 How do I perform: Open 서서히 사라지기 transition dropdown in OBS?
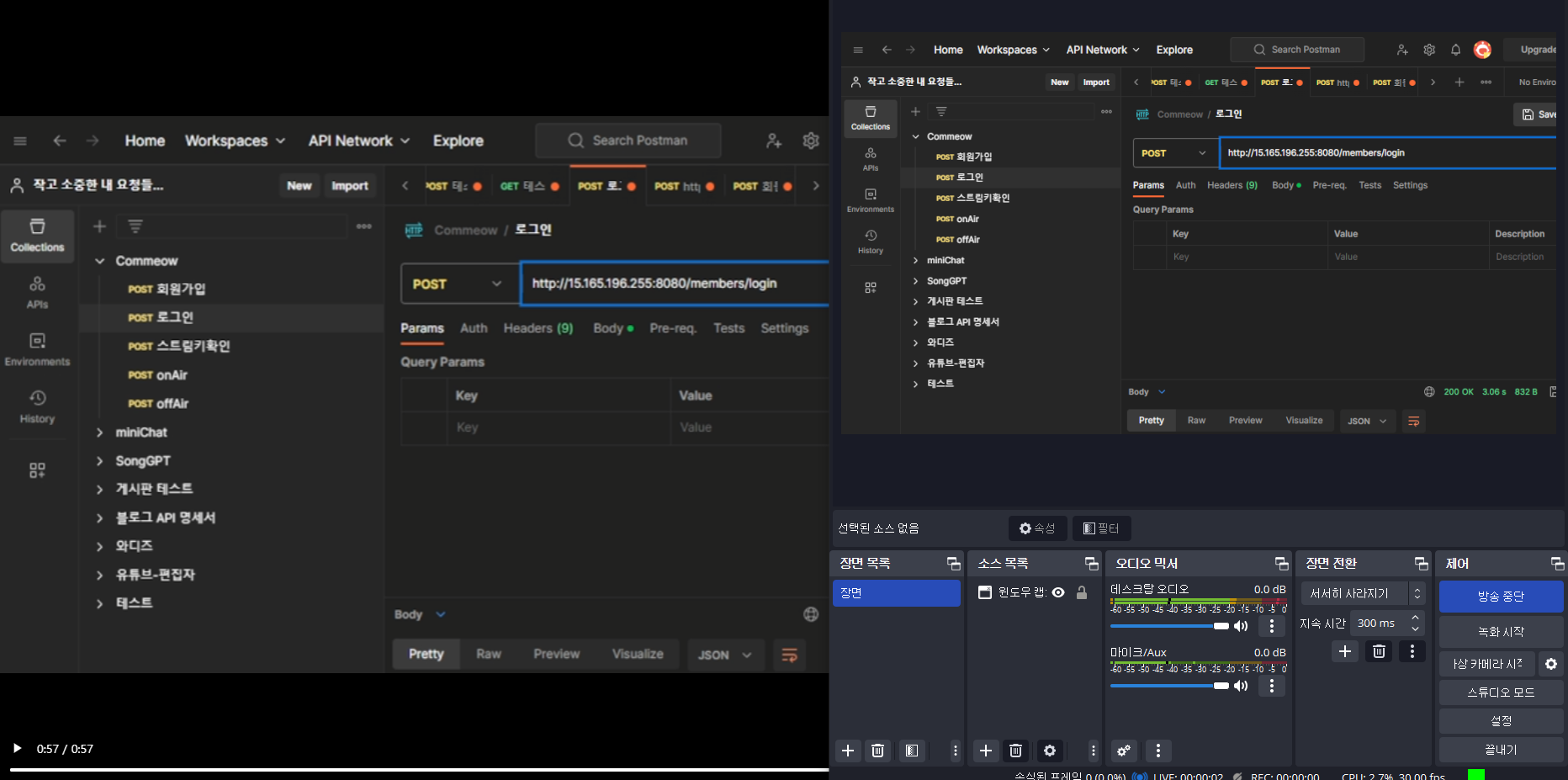pos(1363,593)
